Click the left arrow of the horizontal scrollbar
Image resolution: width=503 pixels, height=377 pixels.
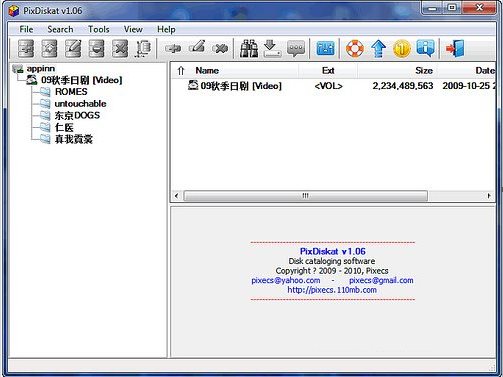point(176,196)
